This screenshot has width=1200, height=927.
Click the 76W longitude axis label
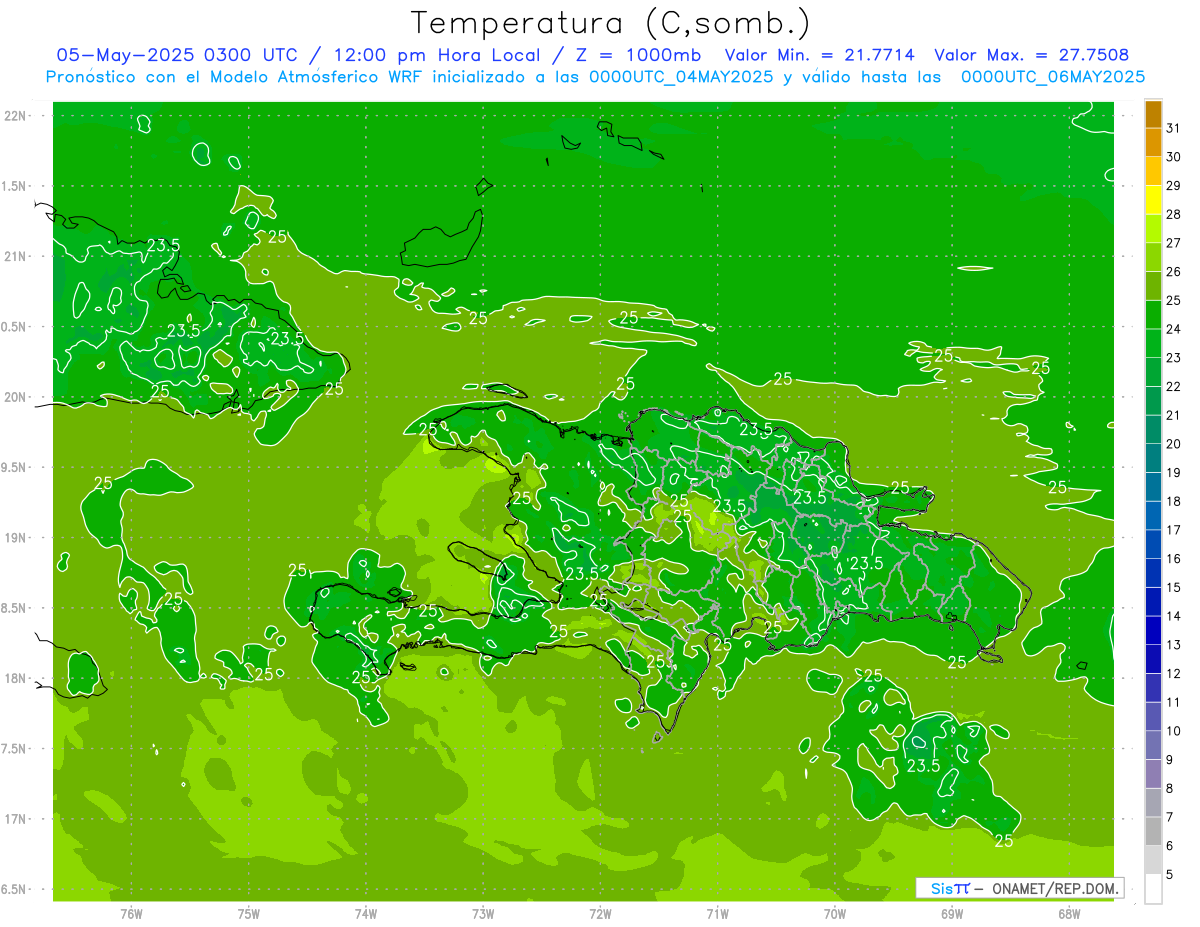point(131,913)
